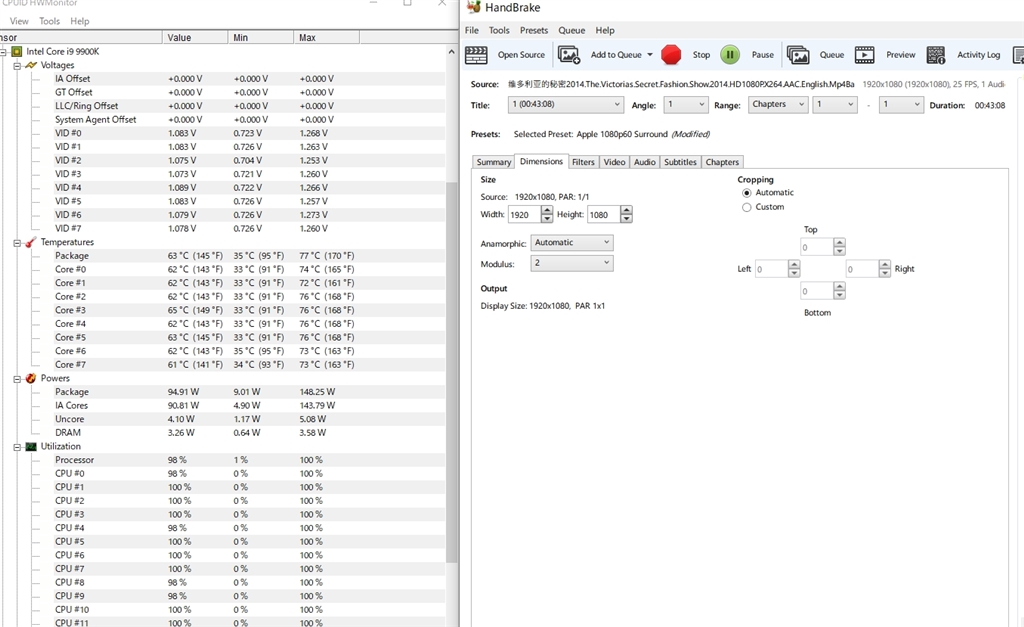
Task: Collapse the Voltages tree node
Action: click(18, 65)
